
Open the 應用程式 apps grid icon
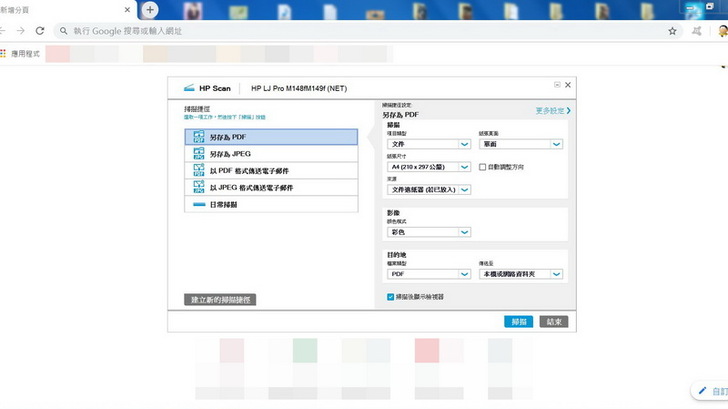point(4,53)
